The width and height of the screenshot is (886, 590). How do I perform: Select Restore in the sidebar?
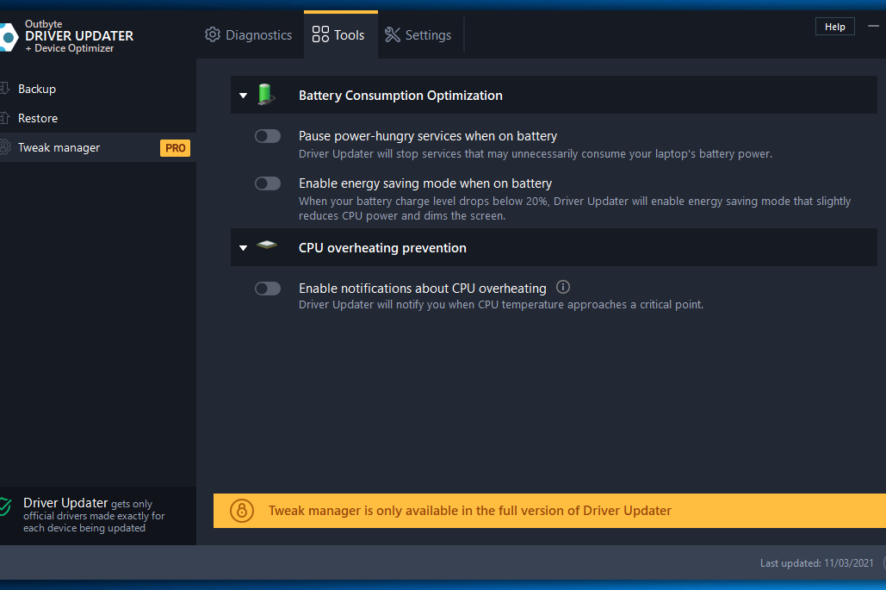point(38,118)
